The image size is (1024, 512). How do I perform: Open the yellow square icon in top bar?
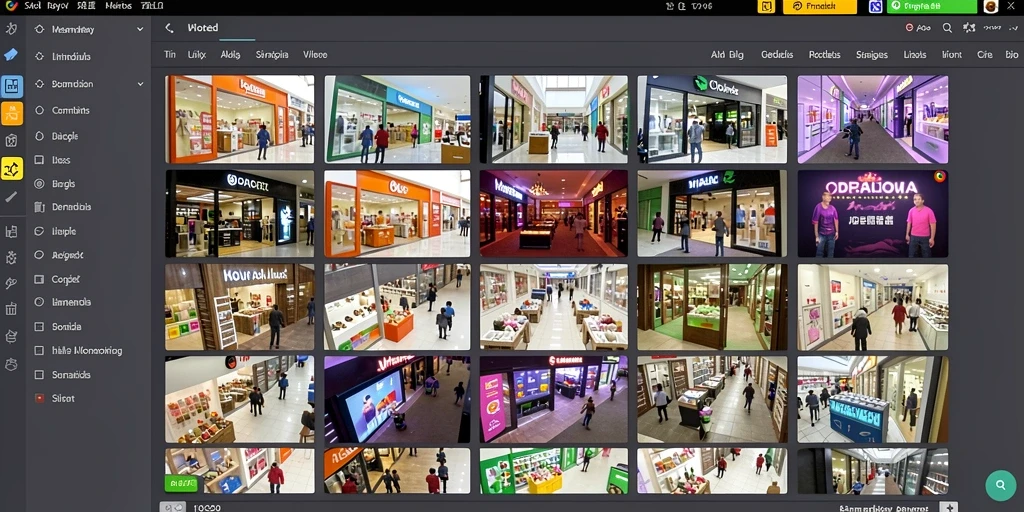766,7
